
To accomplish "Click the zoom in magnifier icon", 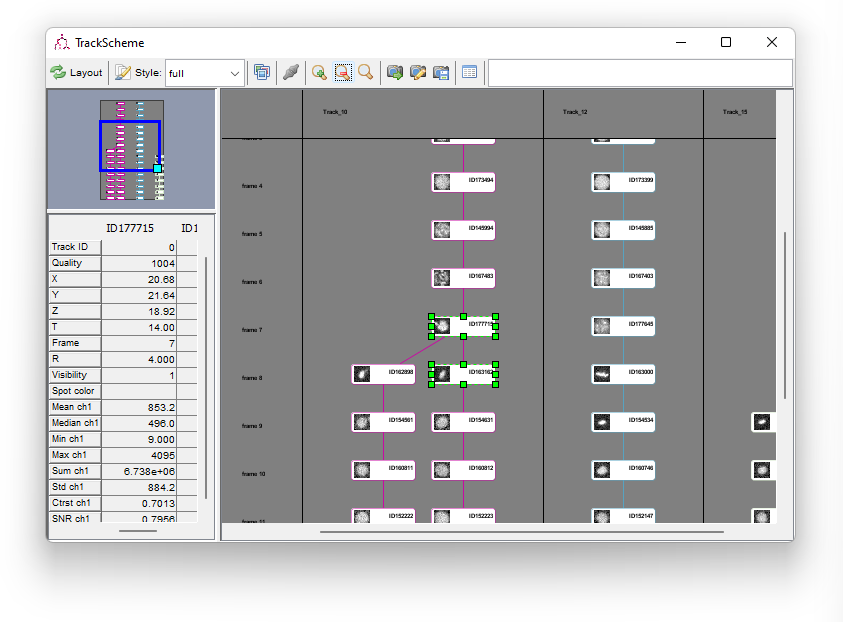I will [319, 72].
